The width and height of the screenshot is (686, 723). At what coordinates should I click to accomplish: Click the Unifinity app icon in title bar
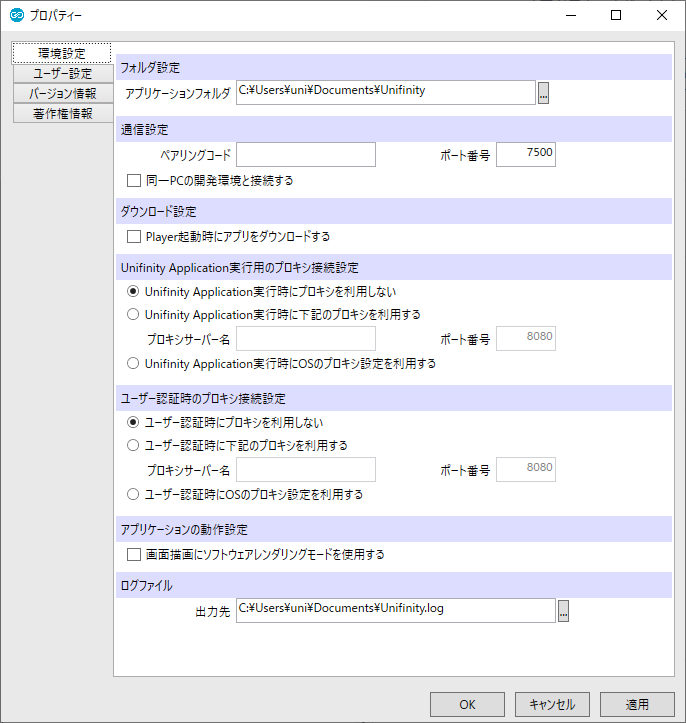(x=17, y=15)
